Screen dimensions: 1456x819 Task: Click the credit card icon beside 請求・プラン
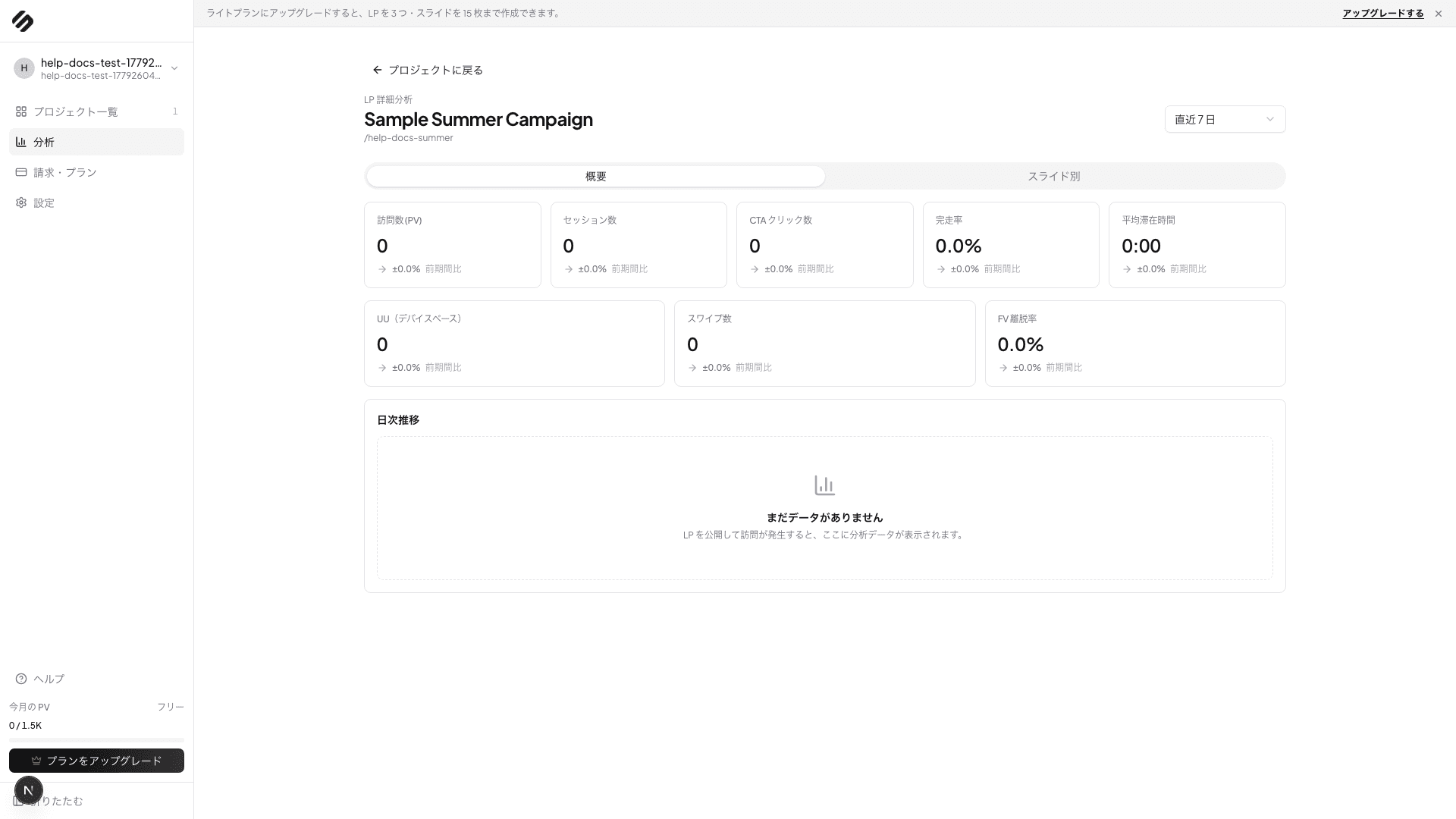pyautogui.click(x=21, y=172)
